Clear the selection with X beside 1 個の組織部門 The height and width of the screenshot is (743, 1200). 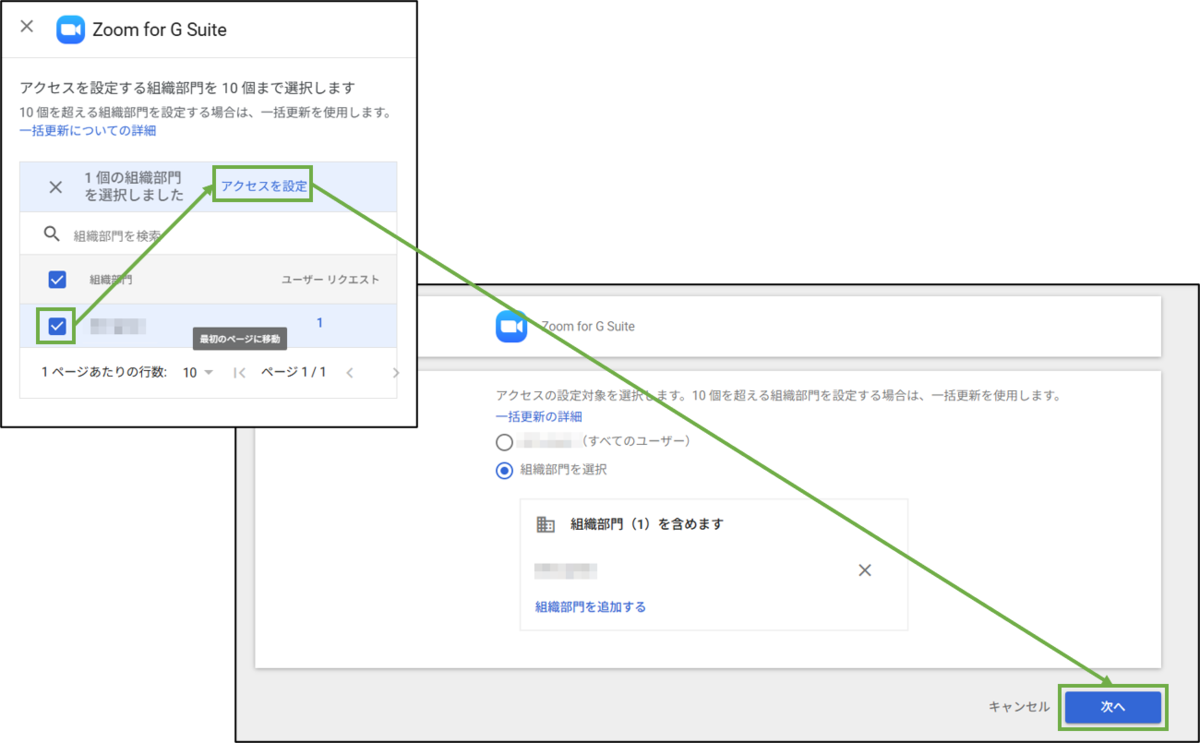[56, 187]
